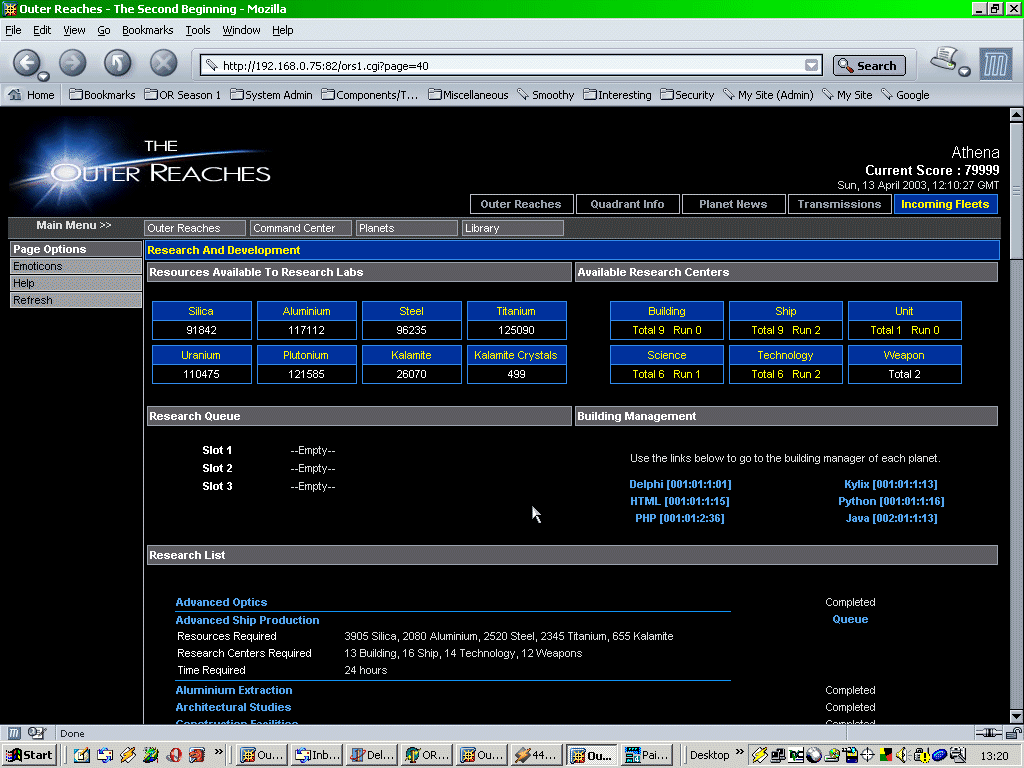The width and height of the screenshot is (1024, 768).
Task: Click the Forward navigation button
Action: coord(72,63)
